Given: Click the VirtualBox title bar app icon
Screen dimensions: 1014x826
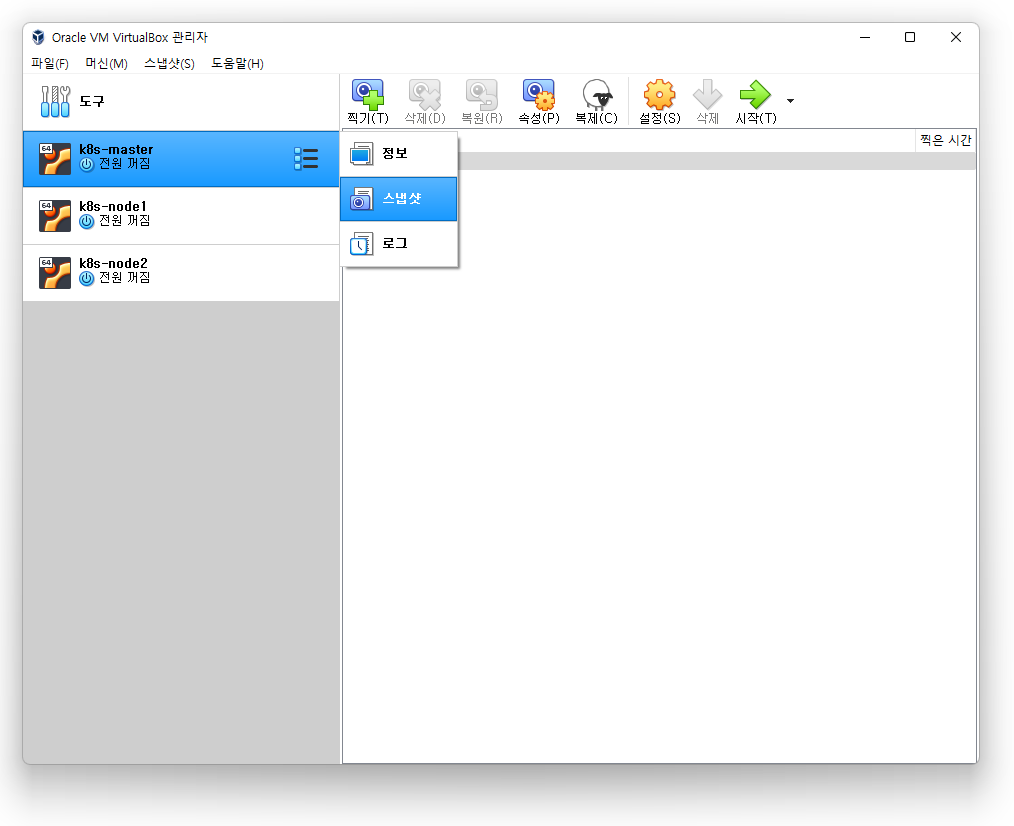Looking at the screenshot, I should pos(39,37).
